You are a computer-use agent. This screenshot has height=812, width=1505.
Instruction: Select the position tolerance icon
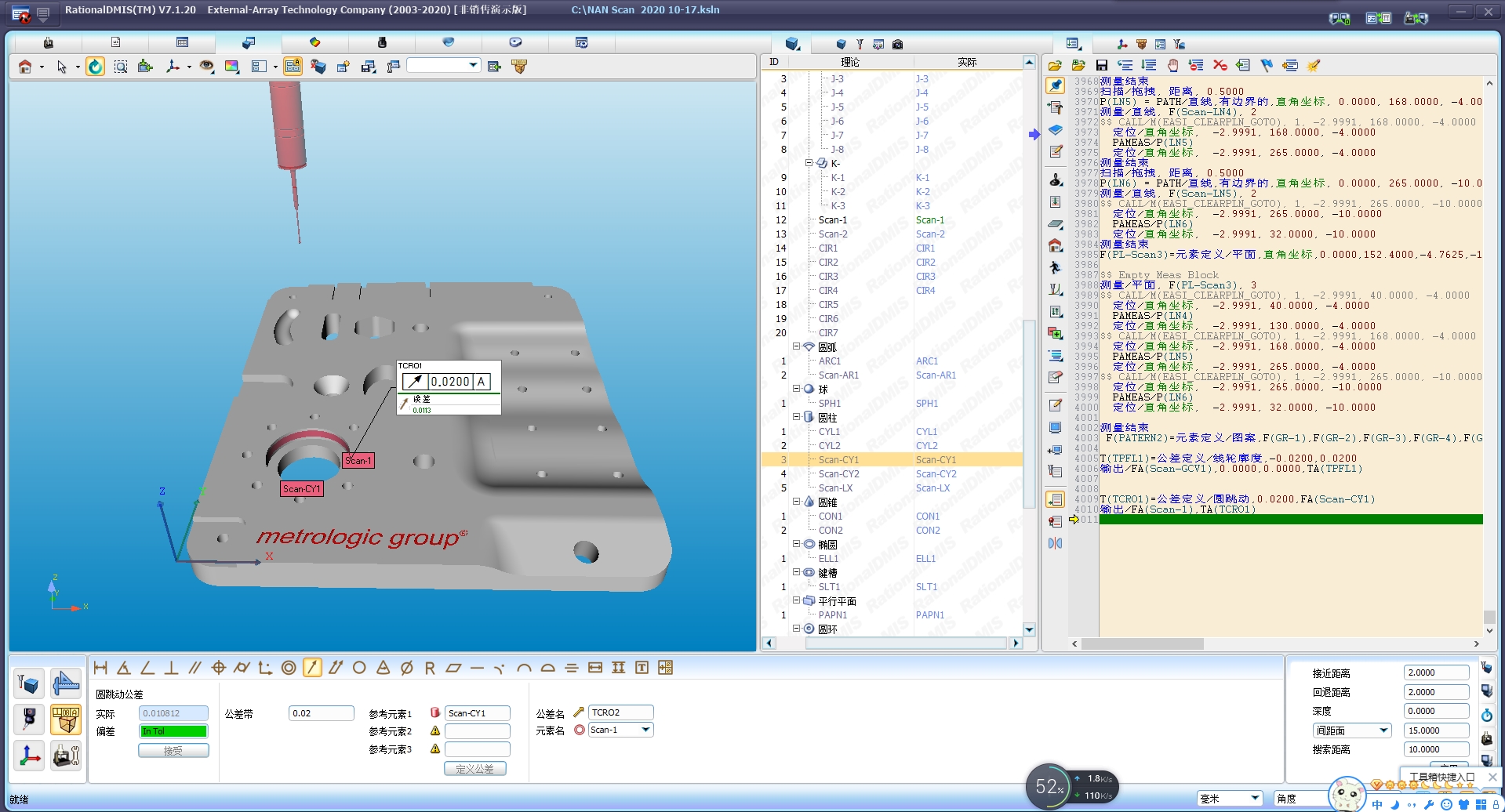218,668
